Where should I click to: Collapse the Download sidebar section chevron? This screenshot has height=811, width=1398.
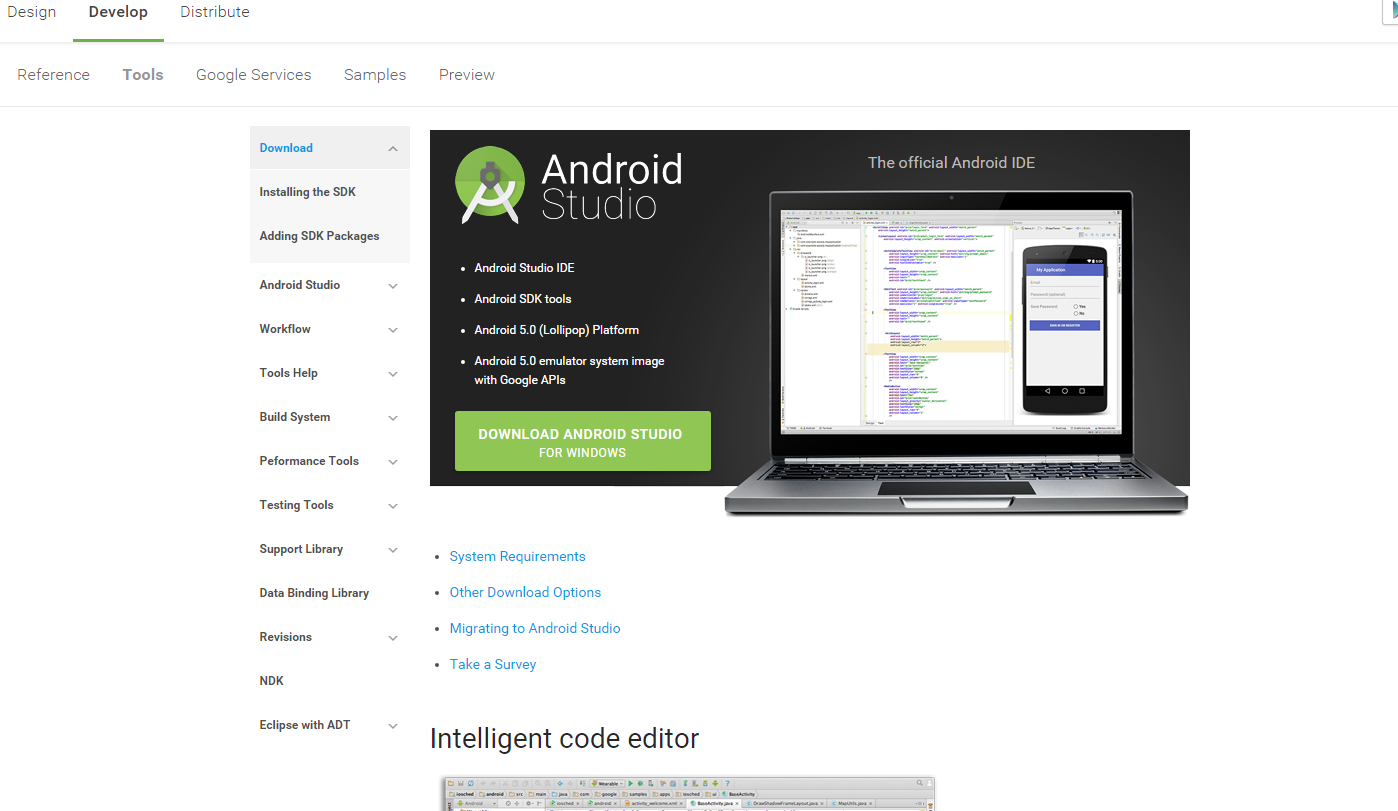393,149
